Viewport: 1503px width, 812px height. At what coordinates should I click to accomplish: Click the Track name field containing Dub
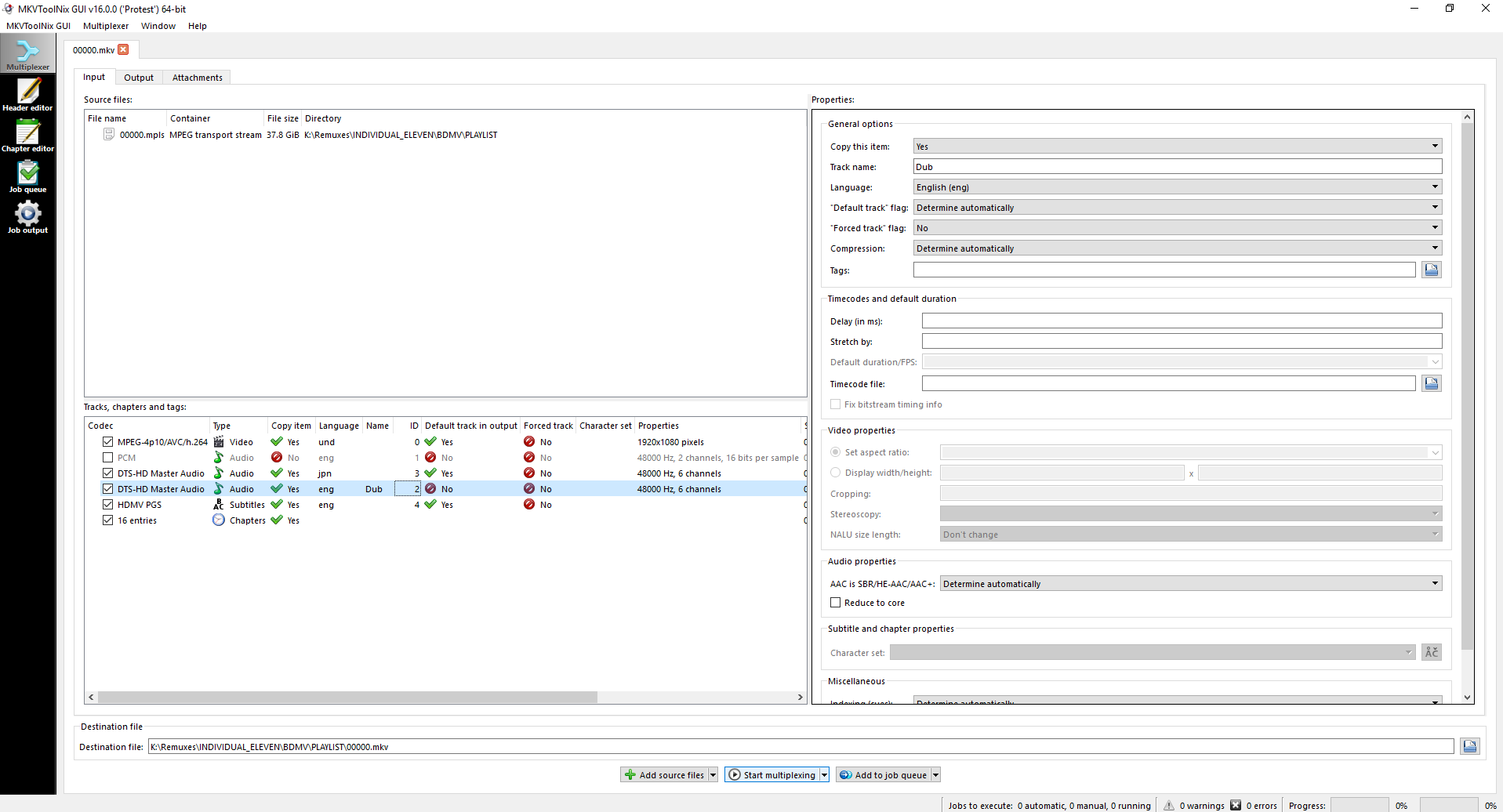1178,167
